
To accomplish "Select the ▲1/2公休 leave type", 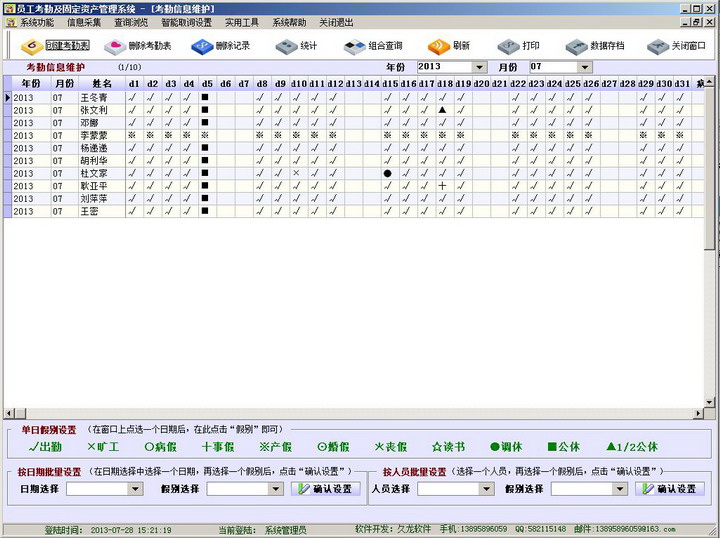I will 632,447.
